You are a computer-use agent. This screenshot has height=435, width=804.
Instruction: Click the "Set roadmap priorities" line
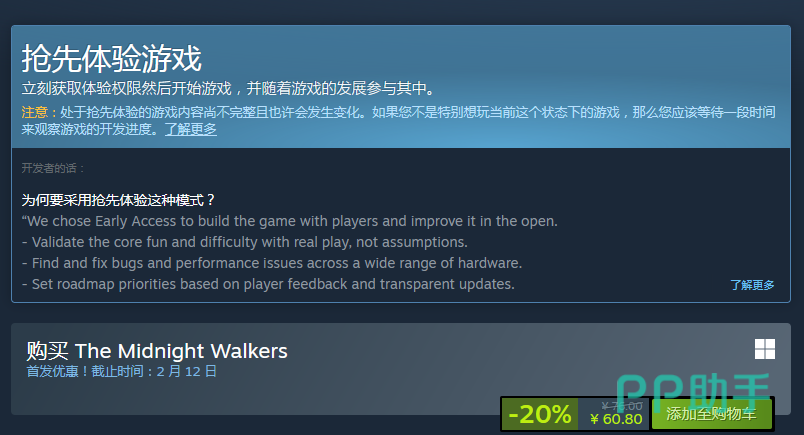[268, 284]
